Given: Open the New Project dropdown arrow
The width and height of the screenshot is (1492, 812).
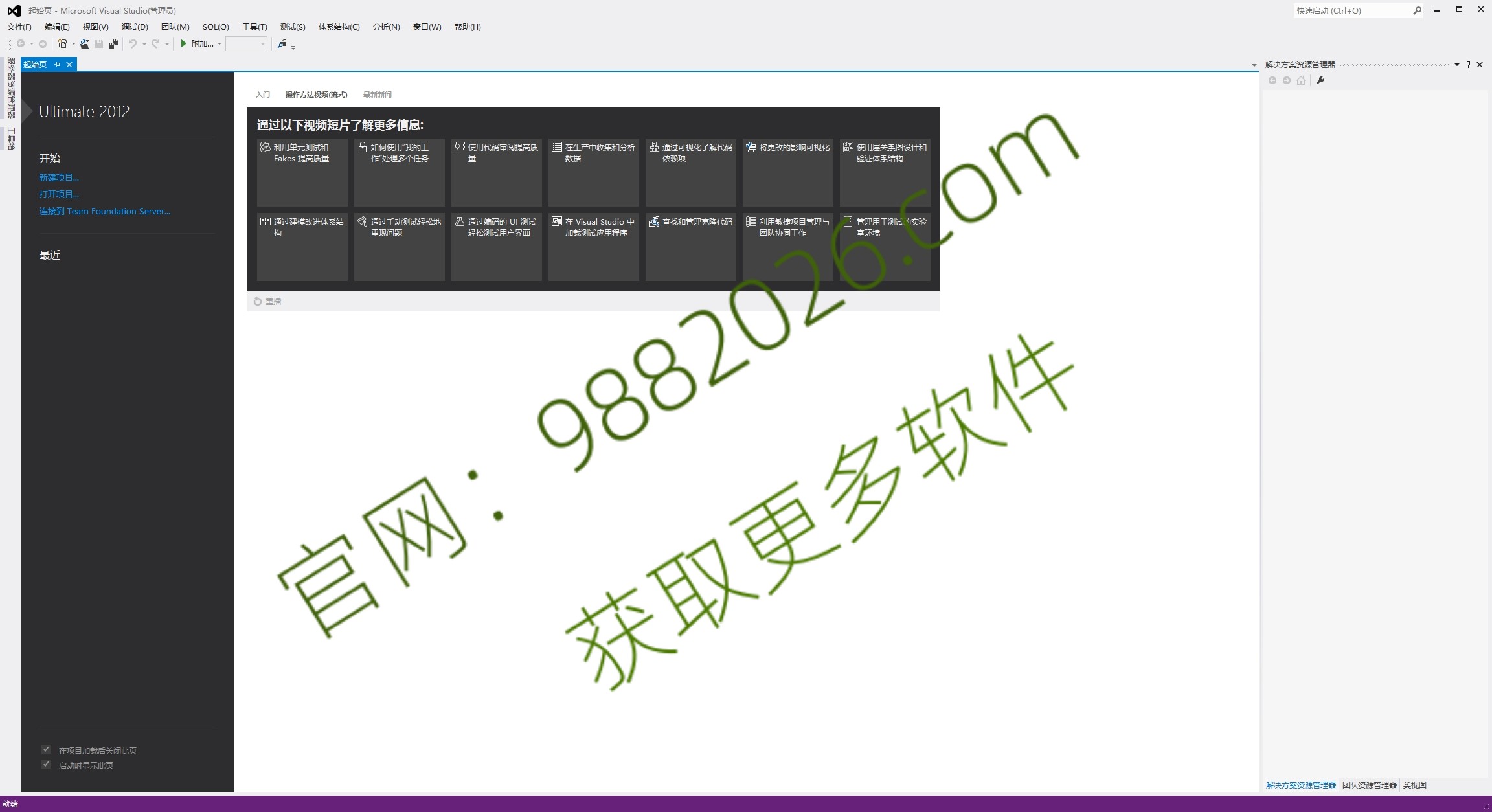Looking at the screenshot, I should [x=73, y=44].
